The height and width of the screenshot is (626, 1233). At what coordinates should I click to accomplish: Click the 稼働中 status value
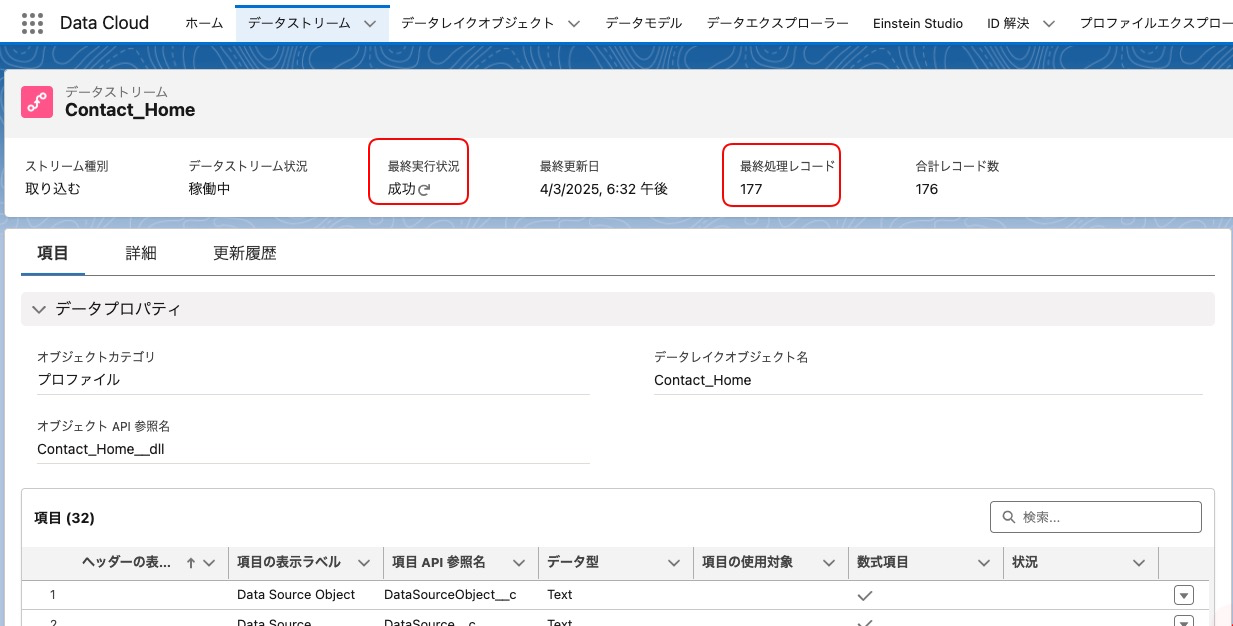(x=209, y=188)
